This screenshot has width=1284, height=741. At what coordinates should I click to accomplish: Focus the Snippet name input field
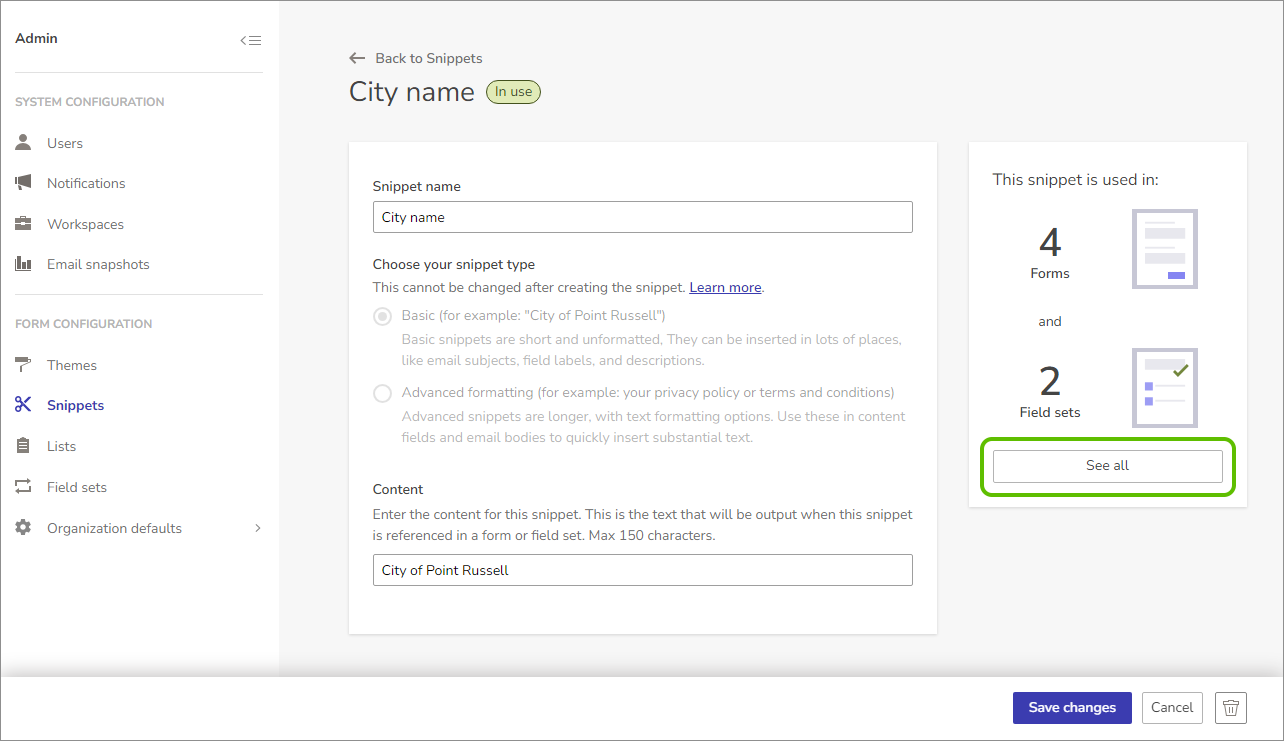[643, 217]
